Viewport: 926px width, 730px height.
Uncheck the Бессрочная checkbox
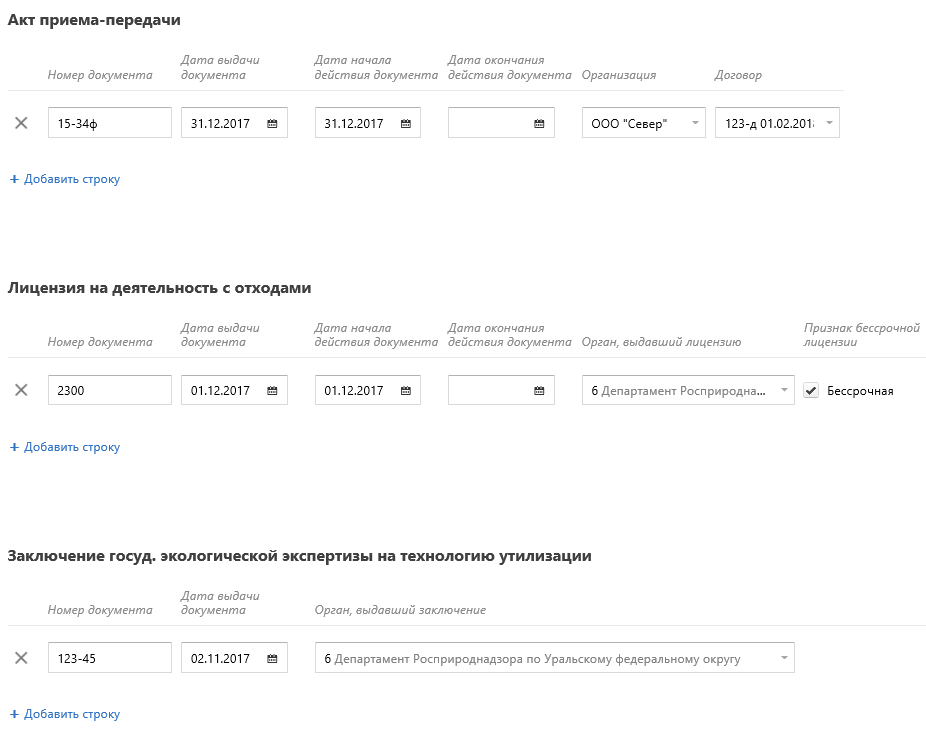[811, 391]
